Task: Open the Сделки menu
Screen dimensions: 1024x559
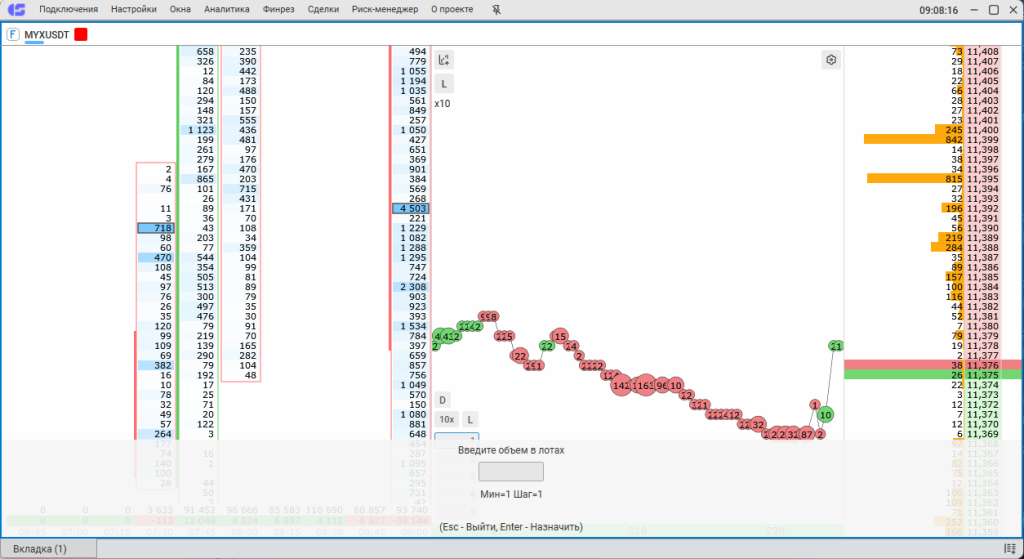Action: 323,10
